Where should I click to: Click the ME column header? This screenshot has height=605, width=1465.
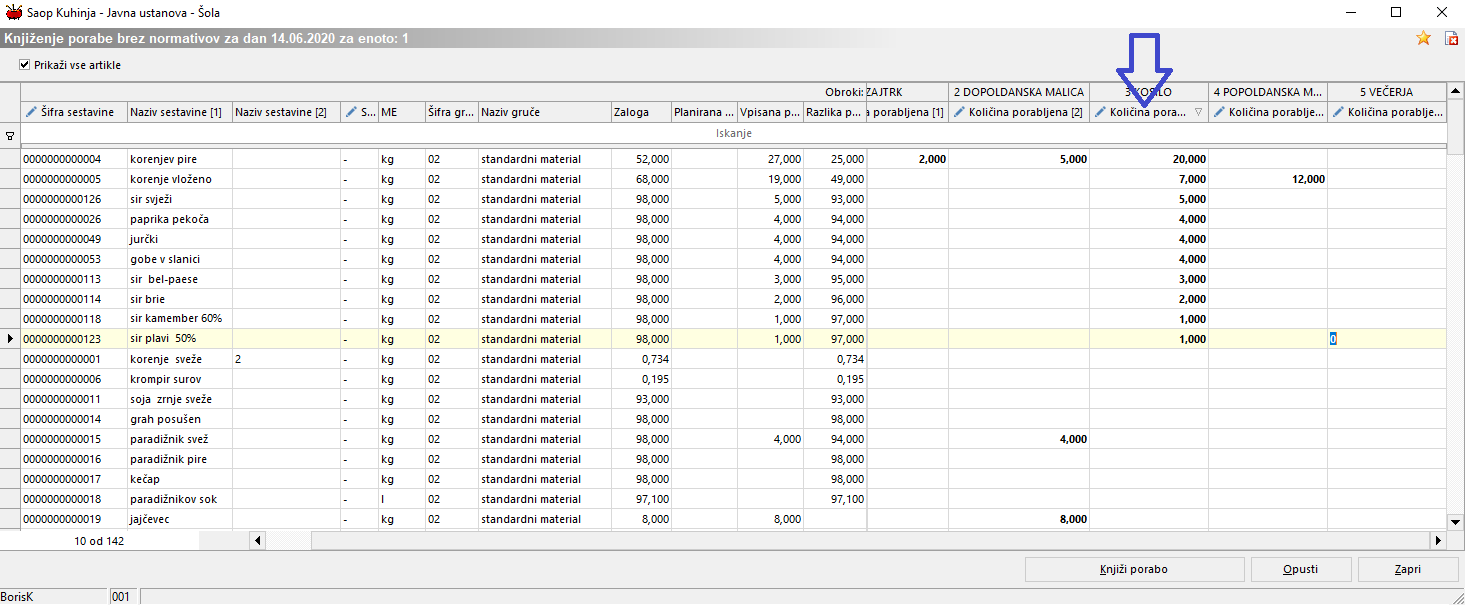tap(402, 112)
